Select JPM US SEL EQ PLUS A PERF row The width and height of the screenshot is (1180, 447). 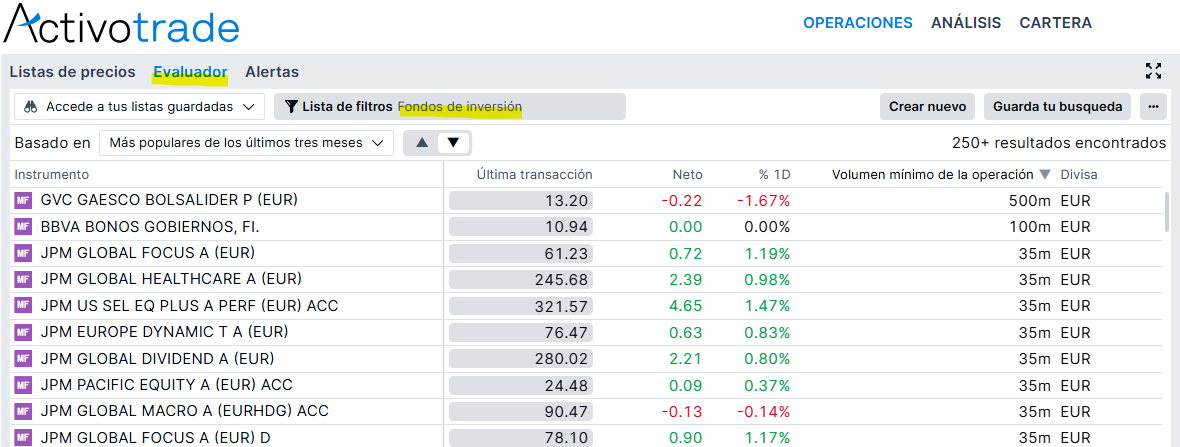587,306
